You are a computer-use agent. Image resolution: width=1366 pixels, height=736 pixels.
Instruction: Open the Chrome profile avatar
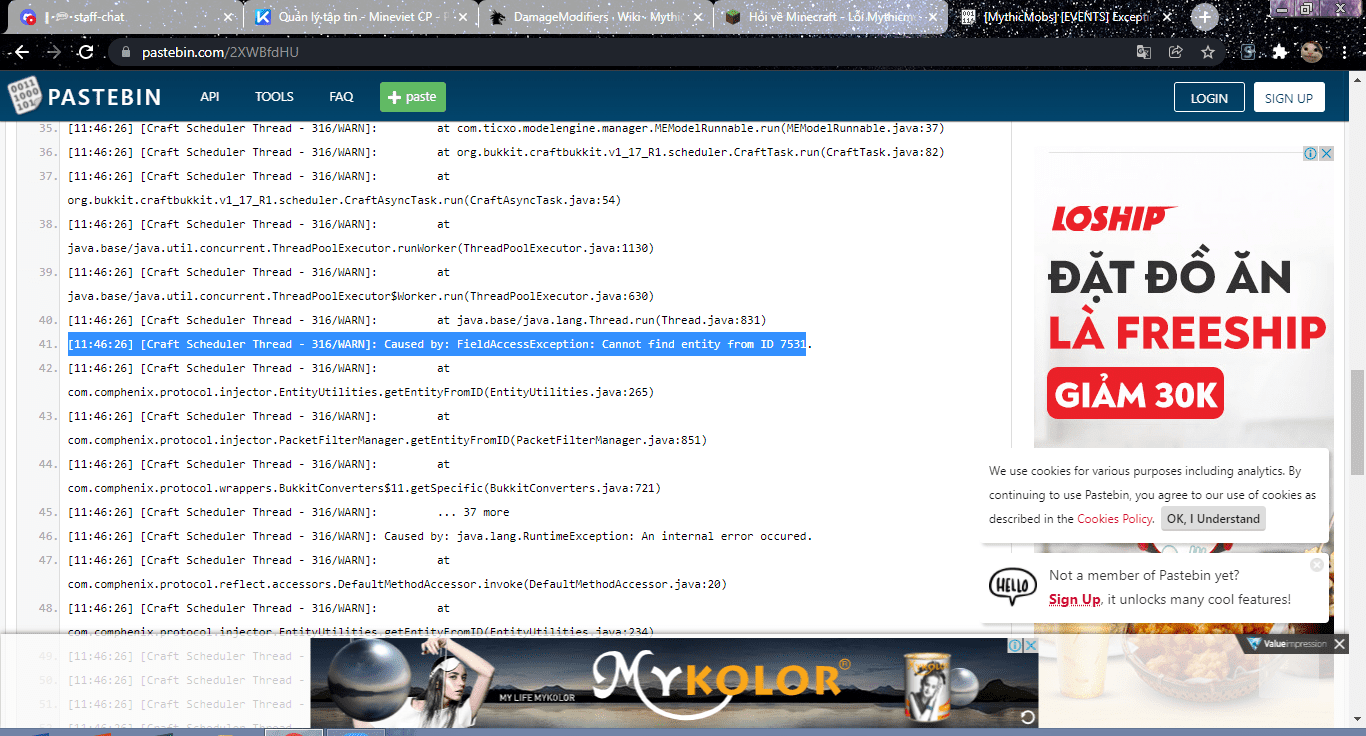click(1312, 52)
